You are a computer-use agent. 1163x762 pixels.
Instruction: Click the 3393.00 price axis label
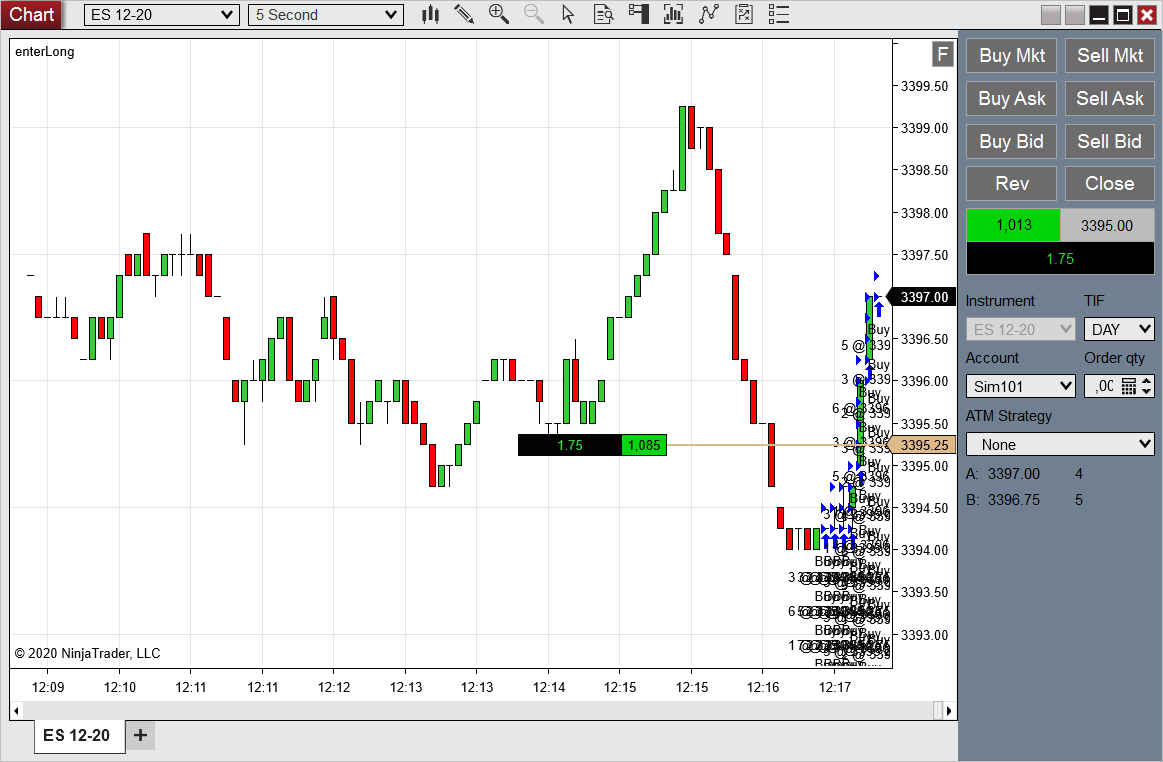coord(924,635)
